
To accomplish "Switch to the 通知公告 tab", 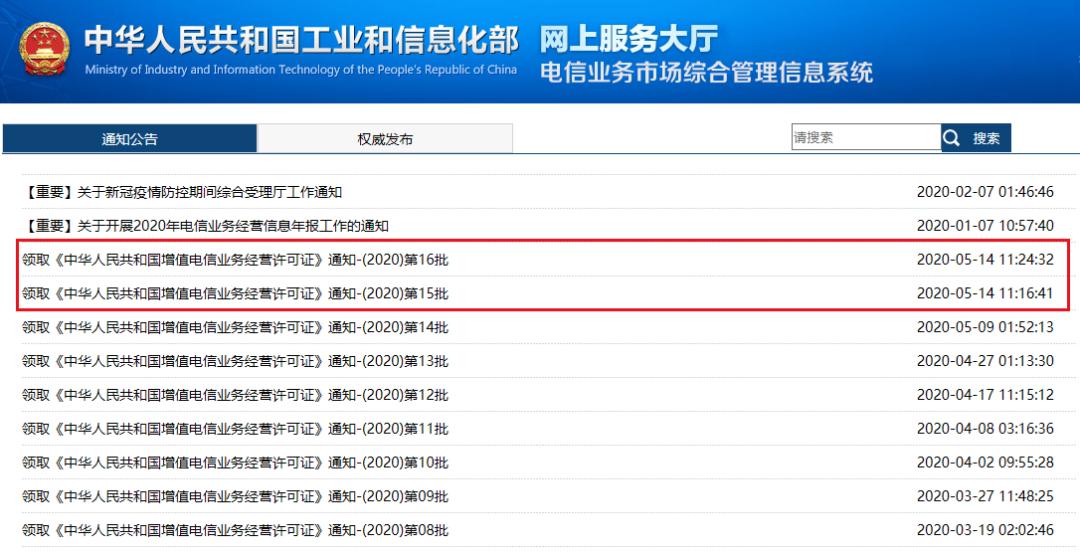I will (129, 138).
